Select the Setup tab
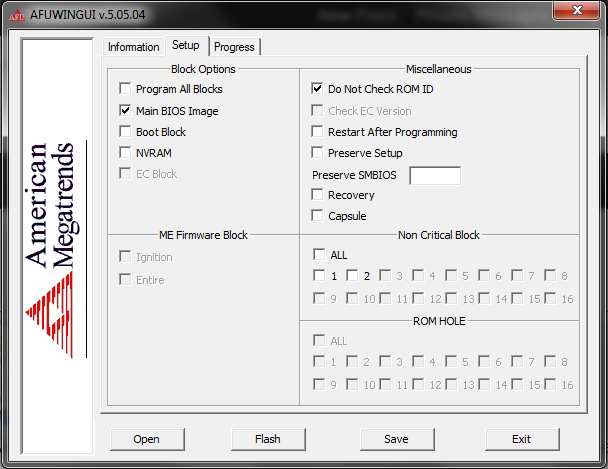 (186, 45)
